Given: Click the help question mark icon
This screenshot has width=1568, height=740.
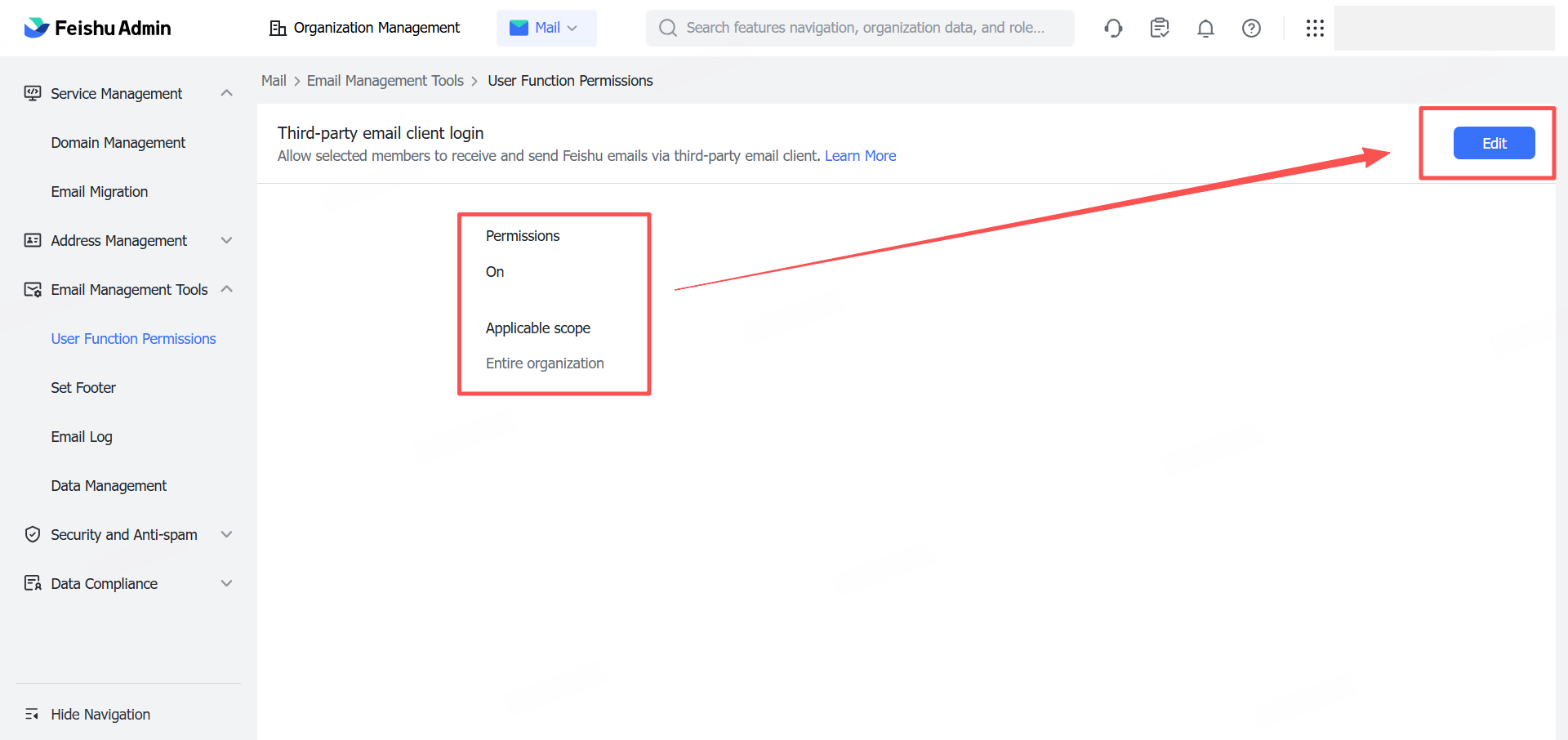Looking at the screenshot, I should coord(1251,29).
